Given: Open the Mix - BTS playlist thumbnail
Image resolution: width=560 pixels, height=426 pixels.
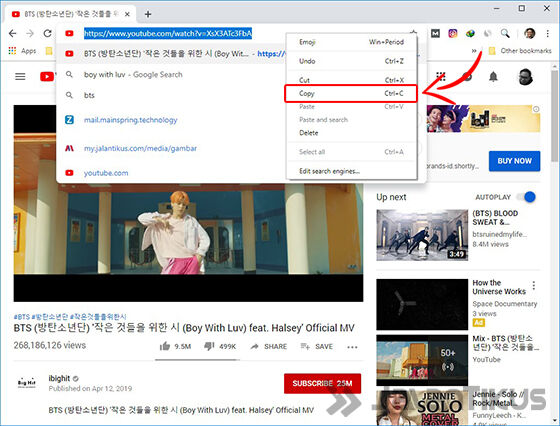Looking at the screenshot, I should point(422,360).
